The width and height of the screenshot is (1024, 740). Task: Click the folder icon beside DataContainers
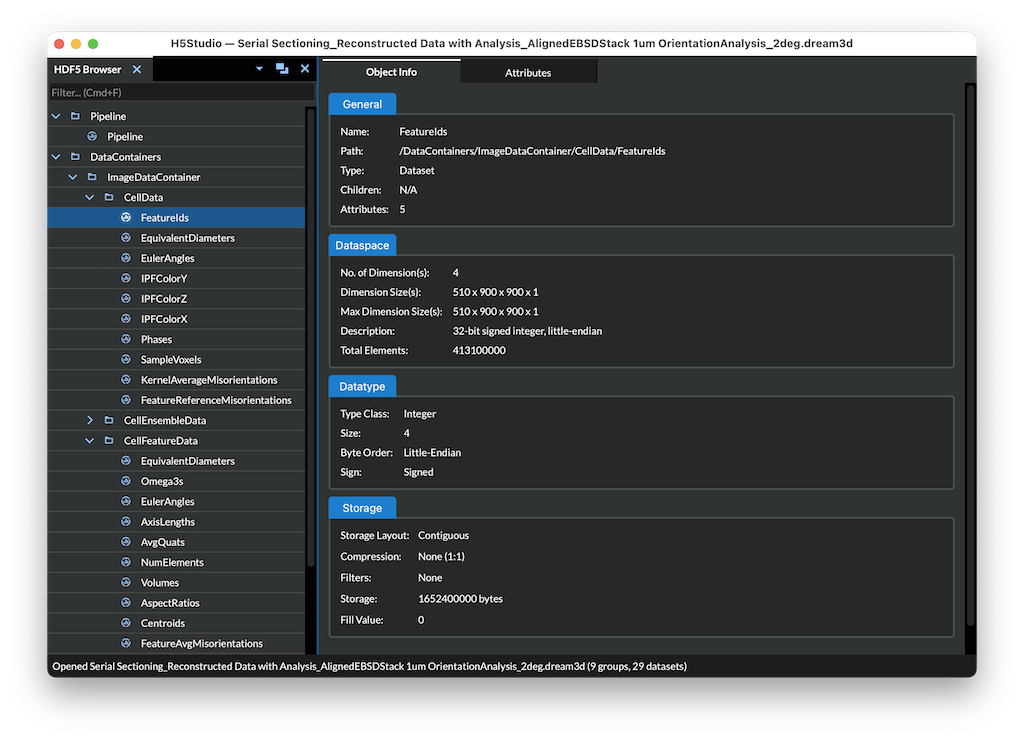(73, 156)
